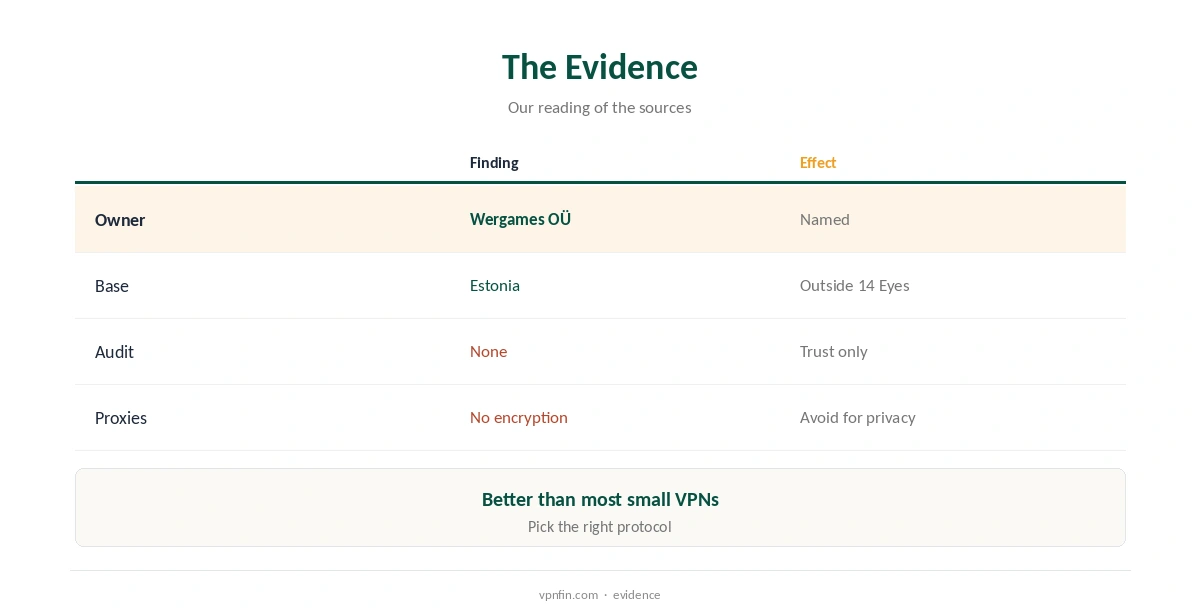Click the 'None' finding cell

point(488,351)
